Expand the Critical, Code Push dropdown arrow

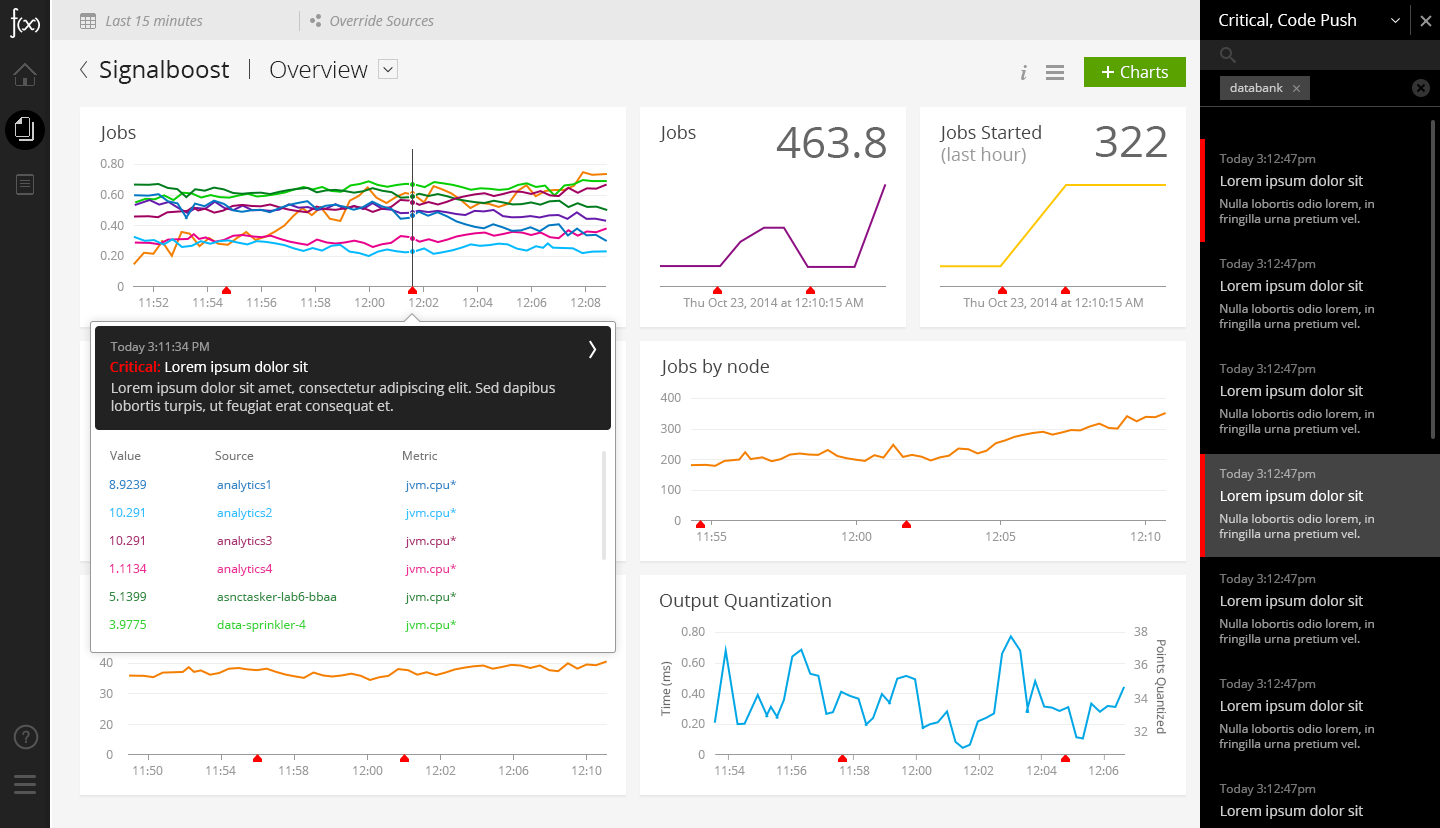coord(1395,21)
